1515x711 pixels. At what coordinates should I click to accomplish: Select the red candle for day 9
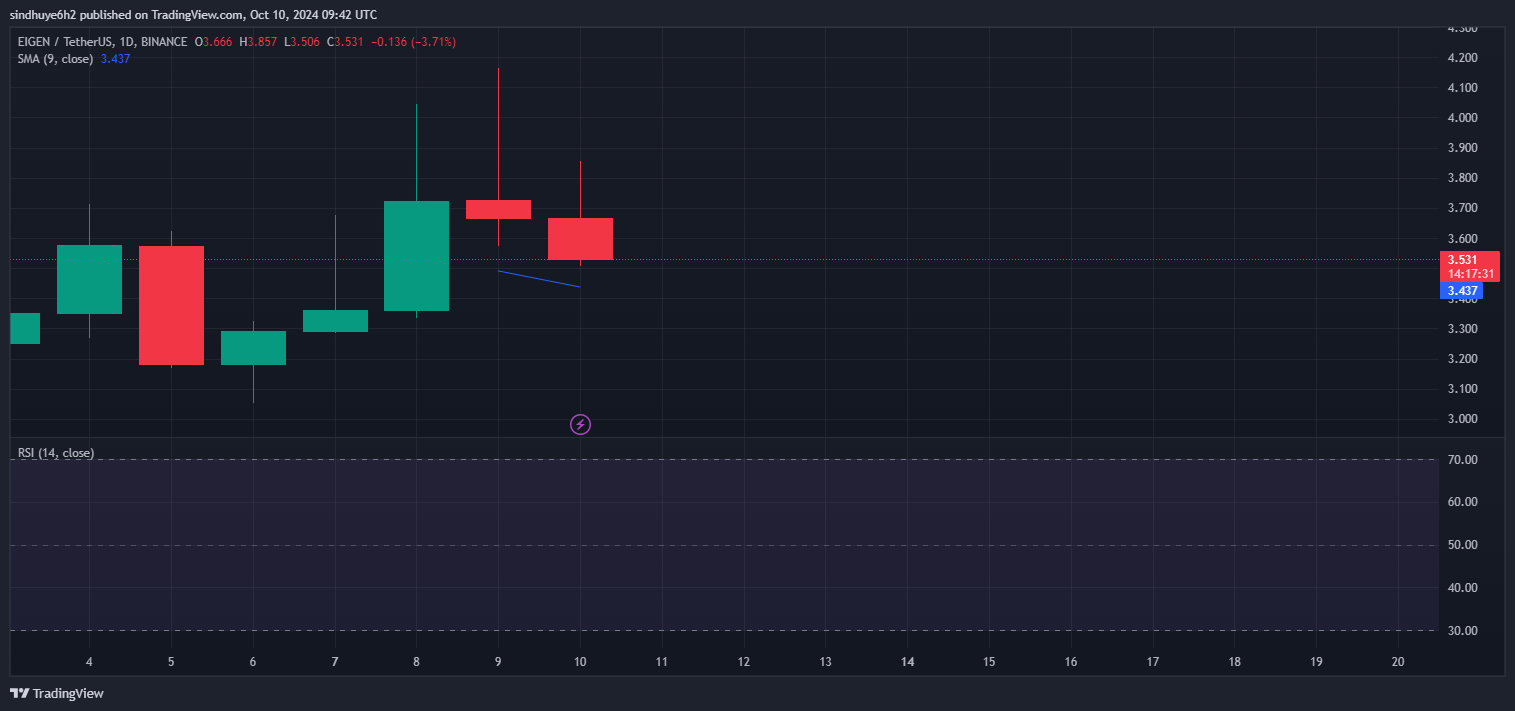pos(498,209)
